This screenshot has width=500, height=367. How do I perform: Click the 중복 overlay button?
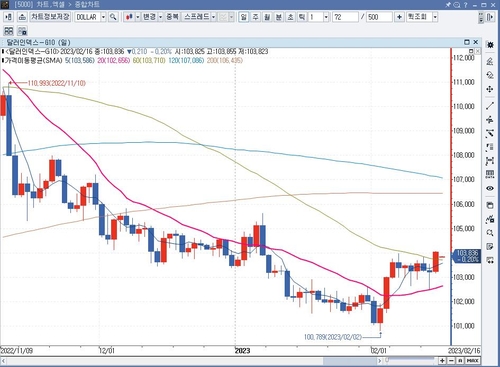coord(172,17)
